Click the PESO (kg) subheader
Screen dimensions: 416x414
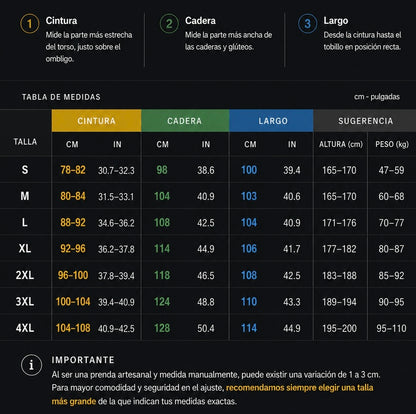tap(392, 144)
